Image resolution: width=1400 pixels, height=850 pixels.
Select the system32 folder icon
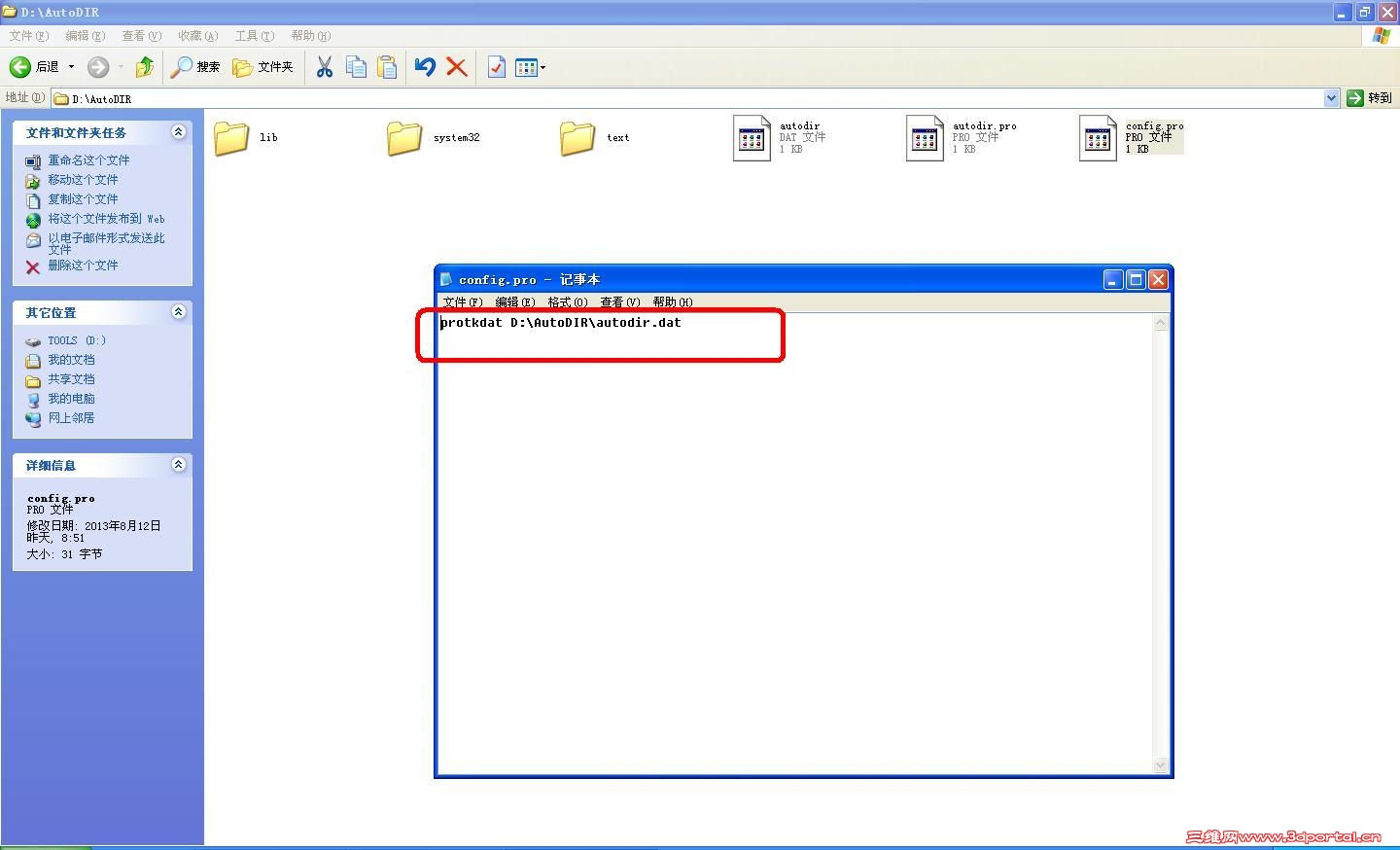point(404,138)
